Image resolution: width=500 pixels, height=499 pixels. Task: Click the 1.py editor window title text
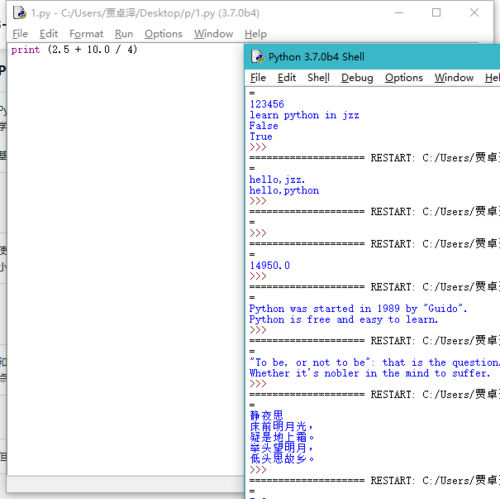pyautogui.click(x=145, y=13)
